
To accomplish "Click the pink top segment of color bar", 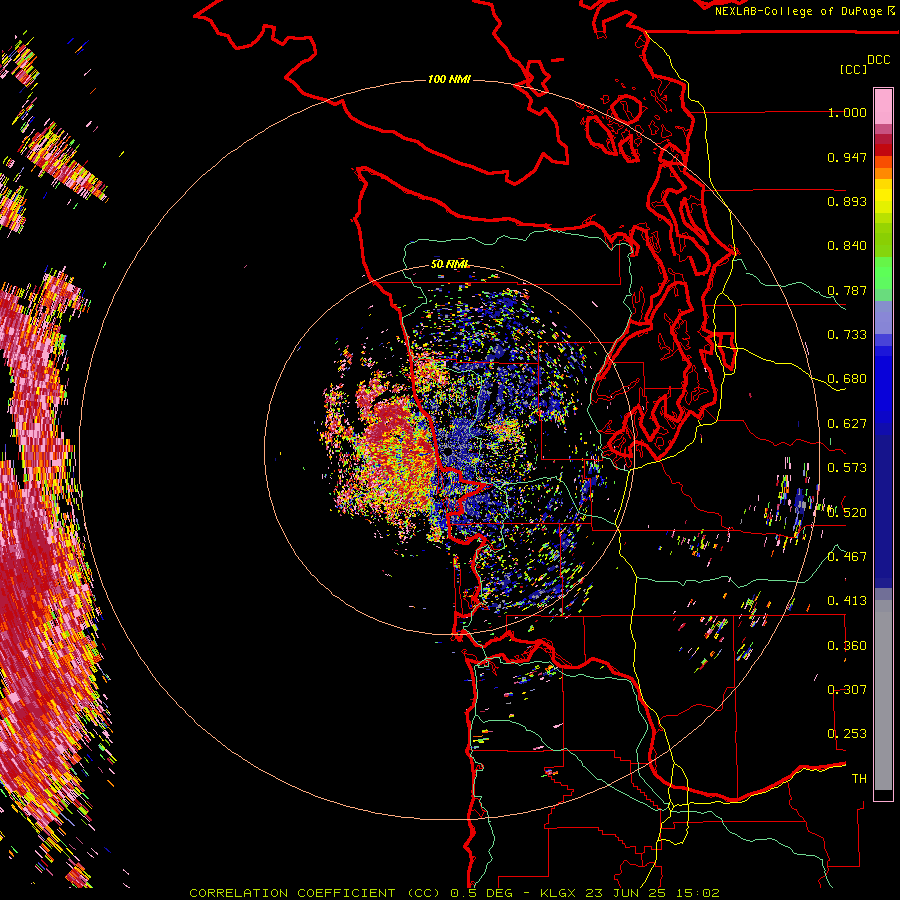I will pyautogui.click(x=883, y=106).
